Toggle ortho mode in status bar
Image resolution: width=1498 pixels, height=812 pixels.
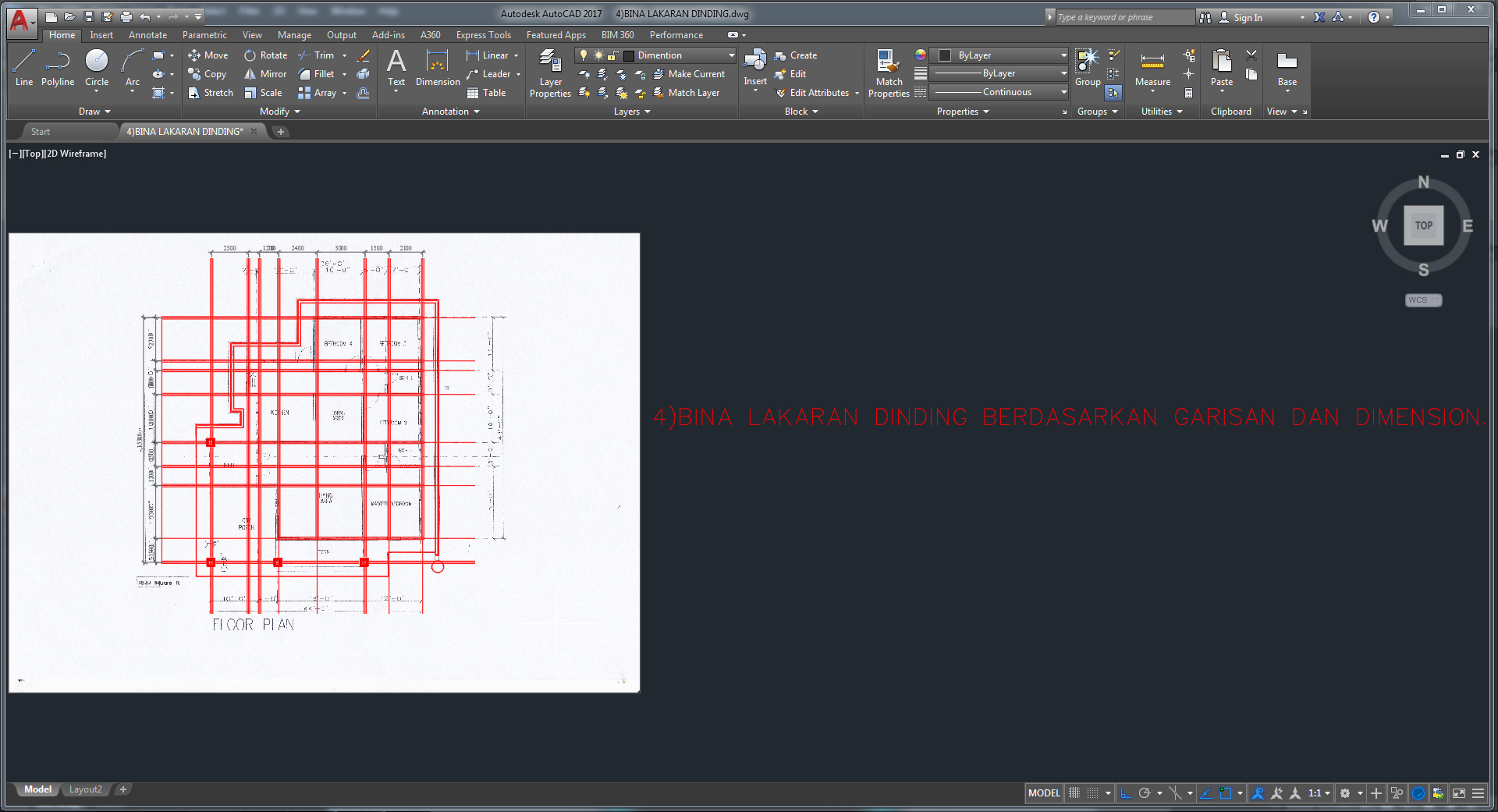(1126, 793)
